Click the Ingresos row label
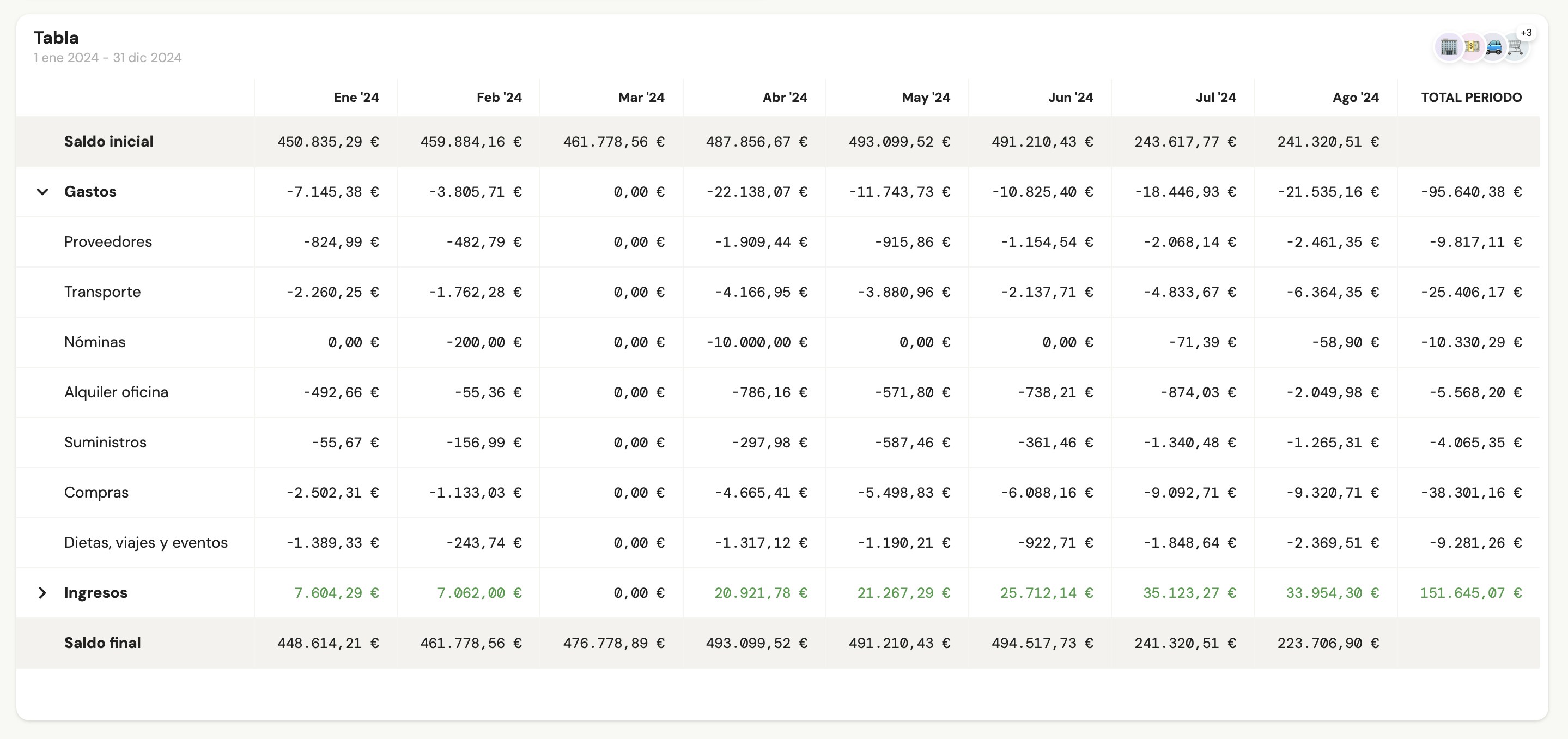The height and width of the screenshot is (739, 1568). point(95,593)
